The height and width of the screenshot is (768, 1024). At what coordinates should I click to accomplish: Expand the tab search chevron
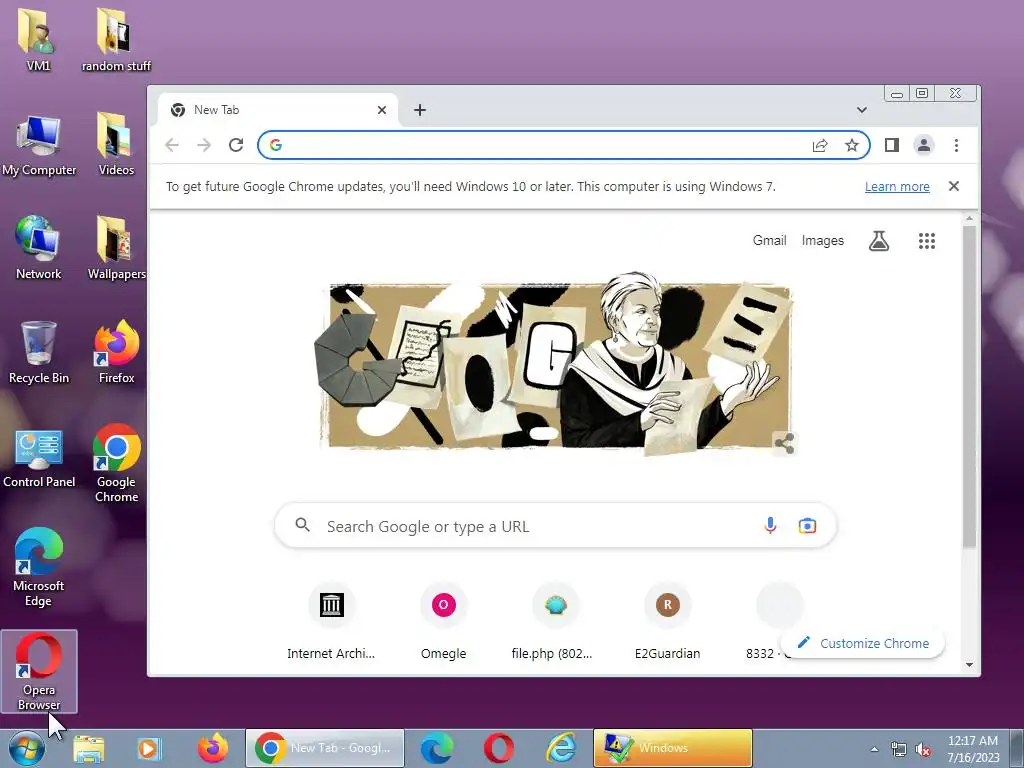861,110
